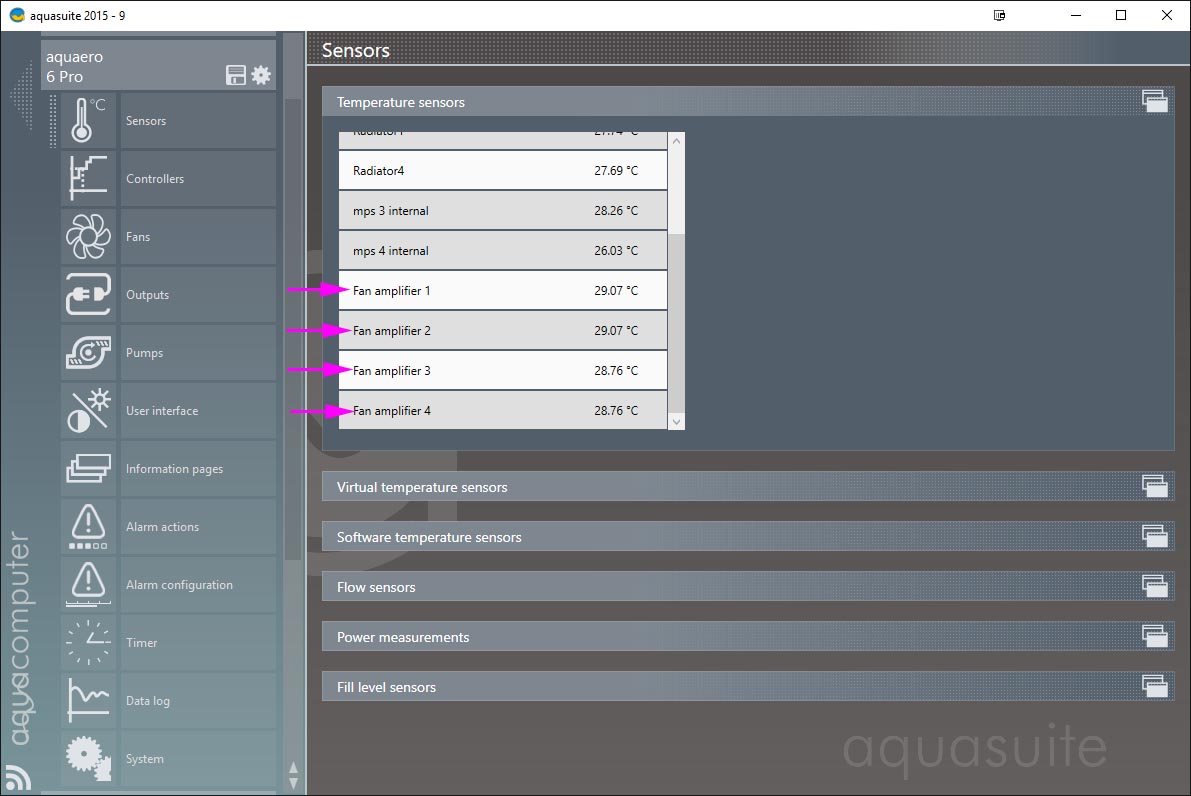Select the mps 3 internal sensor row
The width and height of the screenshot is (1191, 796).
click(x=502, y=211)
